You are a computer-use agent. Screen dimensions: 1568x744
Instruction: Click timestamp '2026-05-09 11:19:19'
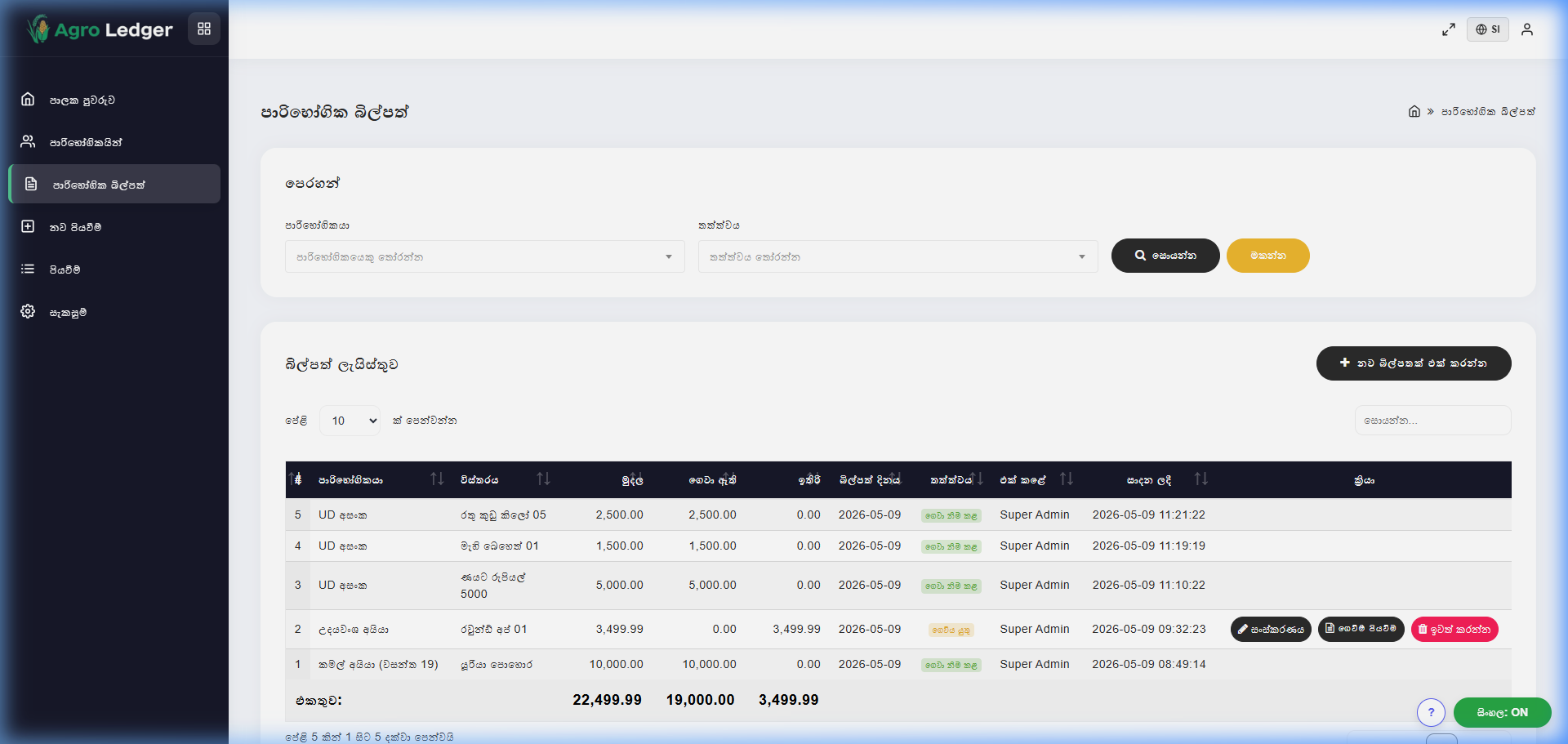(1148, 546)
